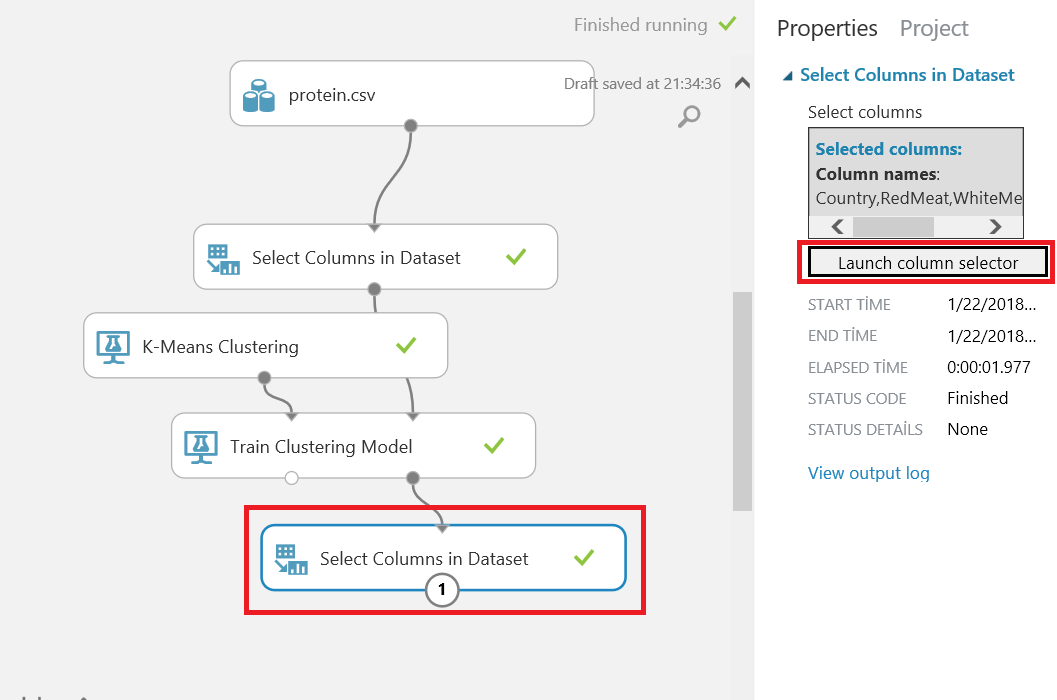Open the View output log link
Screen dimensions: 1057x700
pos(868,473)
